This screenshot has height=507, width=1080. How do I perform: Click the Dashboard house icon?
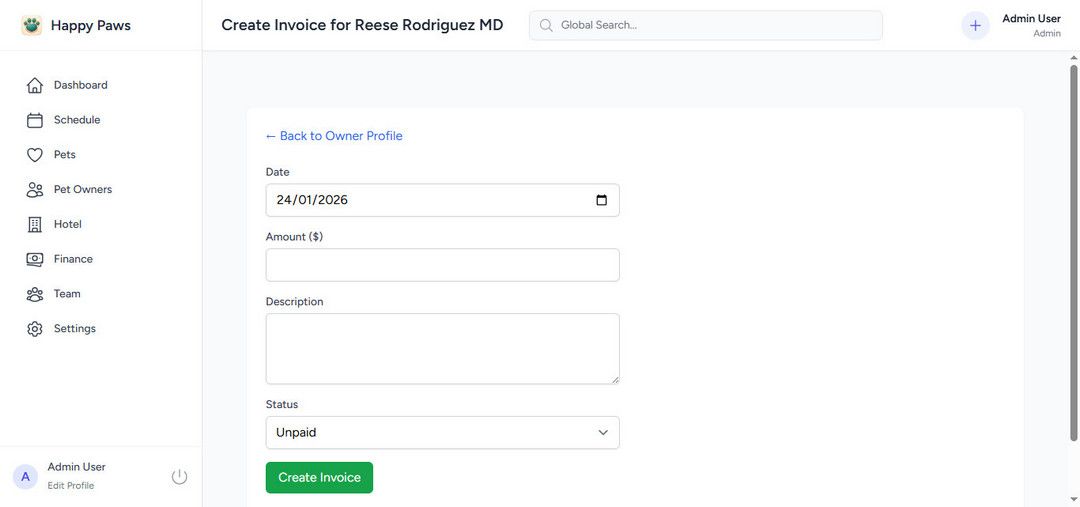coord(35,85)
